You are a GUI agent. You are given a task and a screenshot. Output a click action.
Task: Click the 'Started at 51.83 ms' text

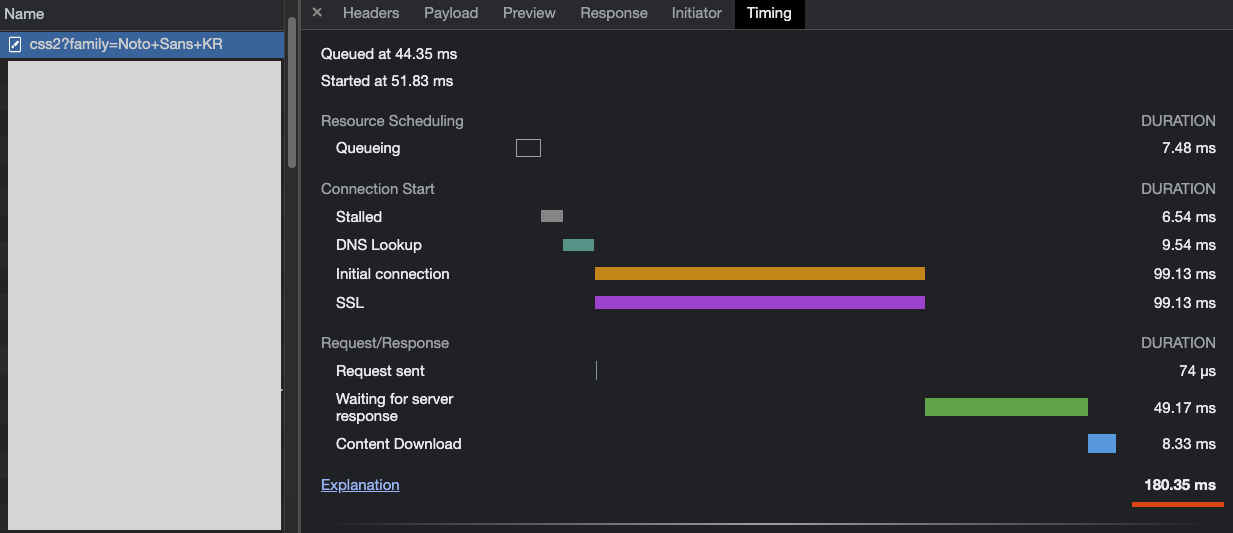click(387, 81)
